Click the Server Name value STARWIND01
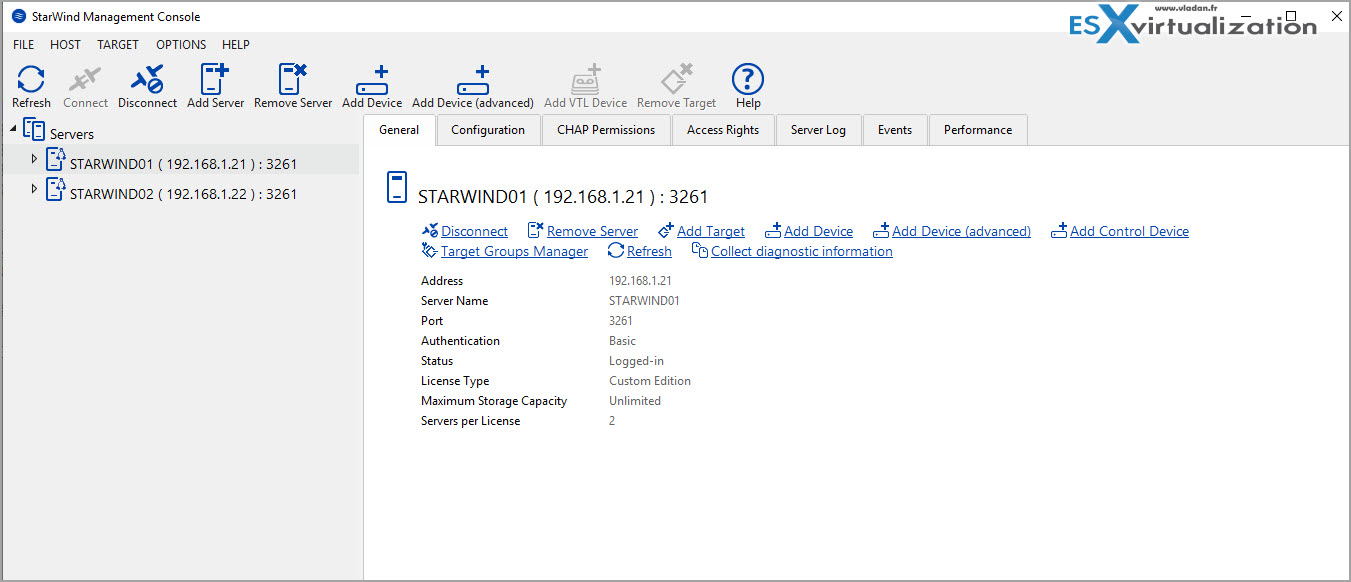Image resolution: width=1351 pixels, height=582 pixels. [x=644, y=301]
